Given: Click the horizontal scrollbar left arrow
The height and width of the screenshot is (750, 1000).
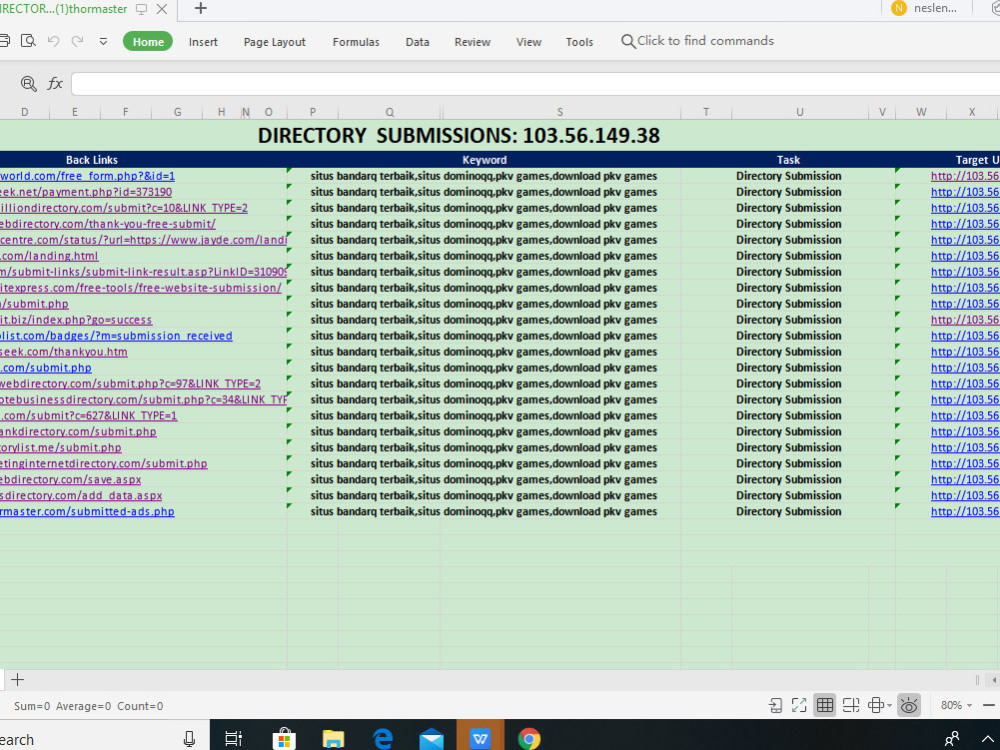Looking at the screenshot, I should click(x=994, y=680).
